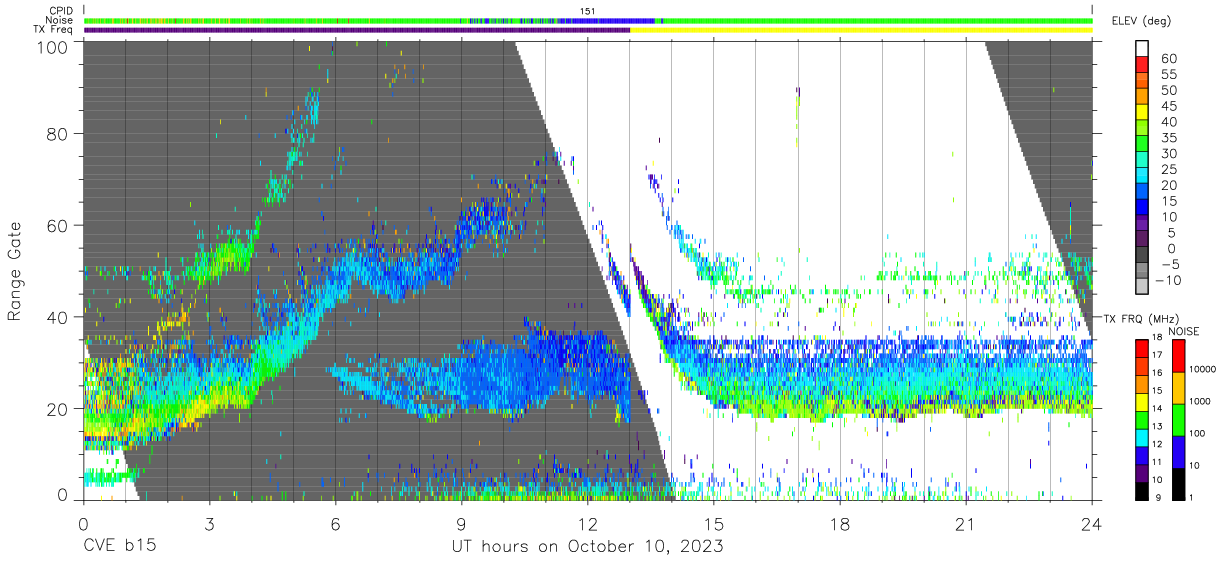Click the '3' tick on the UT hours axis
Image resolution: width=1228 pixels, height=567 pixels.
click(210, 523)
